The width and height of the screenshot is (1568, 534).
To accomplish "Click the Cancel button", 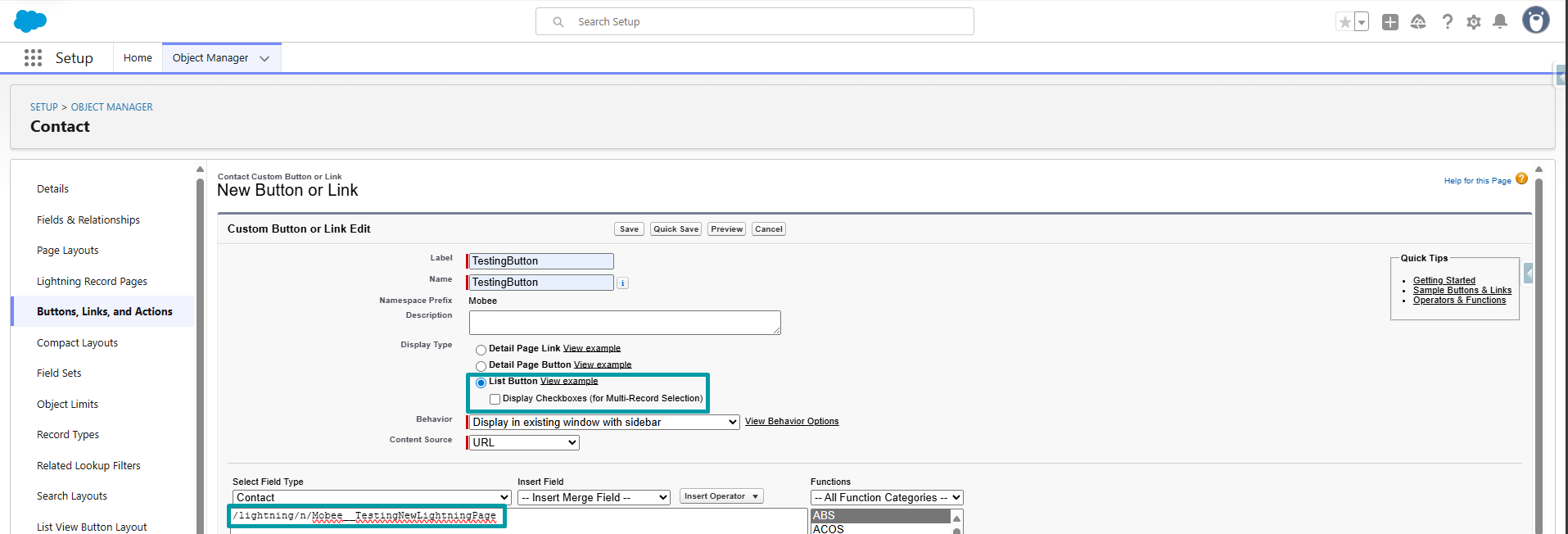I will [x=769, y=229].
